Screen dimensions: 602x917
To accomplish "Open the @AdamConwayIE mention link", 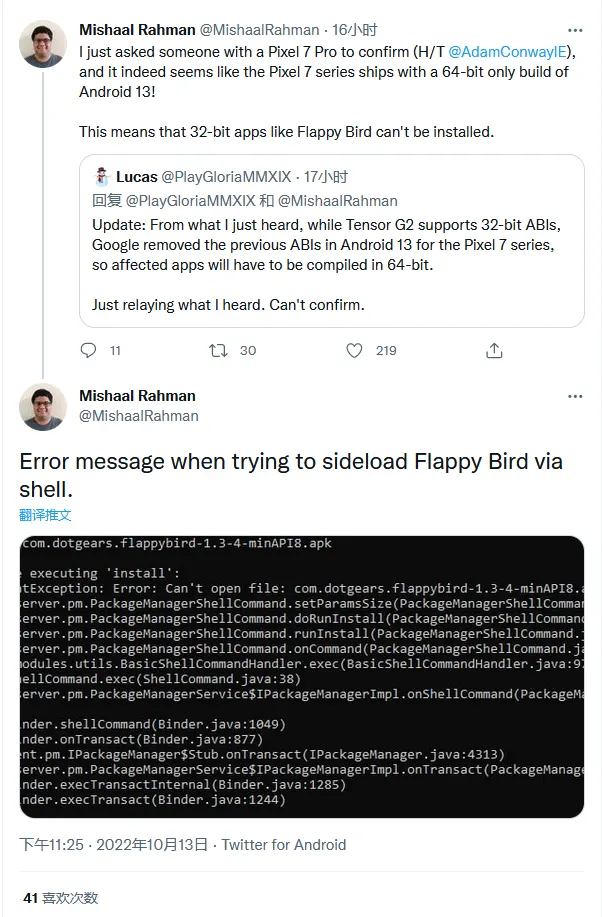I will click(507, 52).
